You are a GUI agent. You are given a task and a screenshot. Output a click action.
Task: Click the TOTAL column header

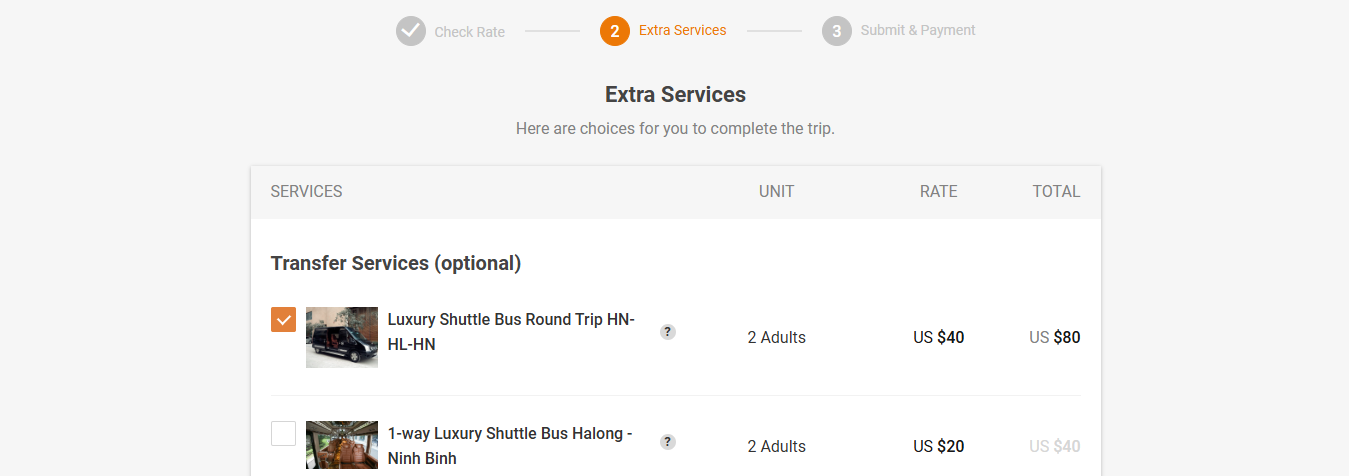tap(1056, 191)
